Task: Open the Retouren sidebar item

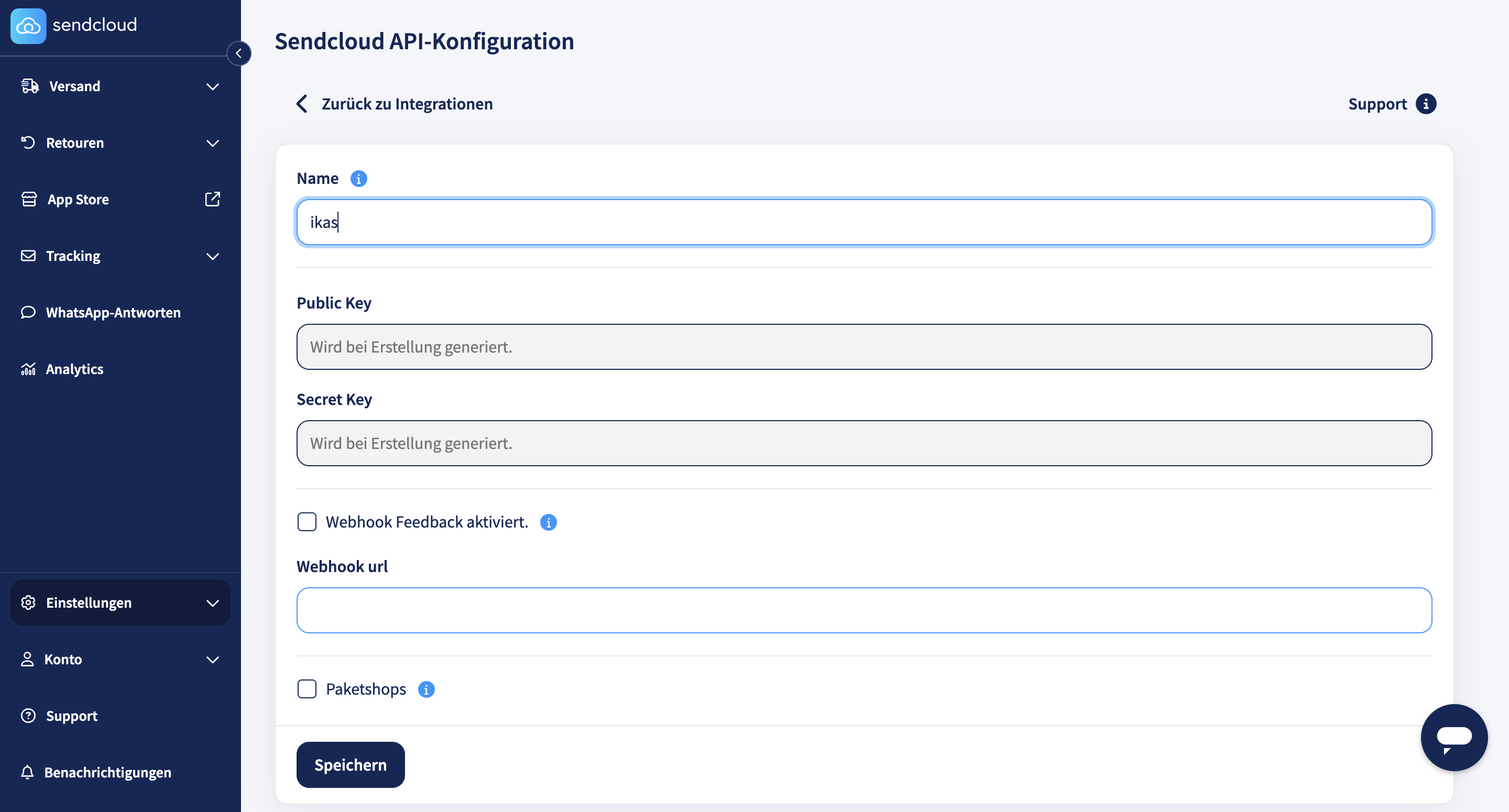Action: click(120, 142)
